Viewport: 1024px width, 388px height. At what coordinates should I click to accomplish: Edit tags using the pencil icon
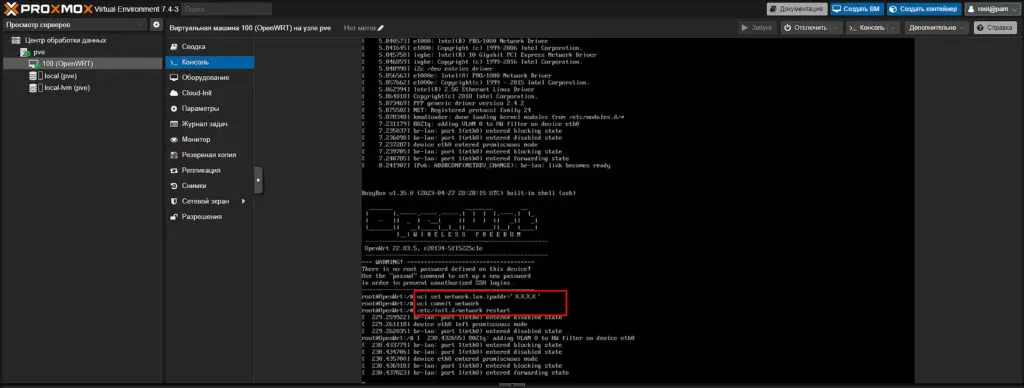pyautogui.click(x=381, y=28)
